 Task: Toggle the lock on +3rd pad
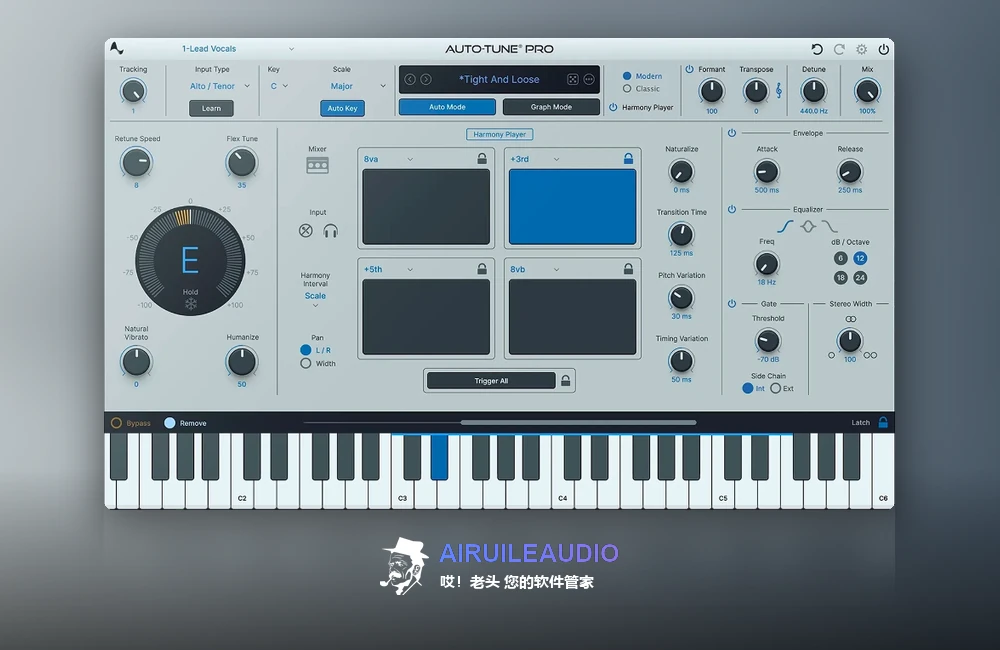click(x=628, y=158)
